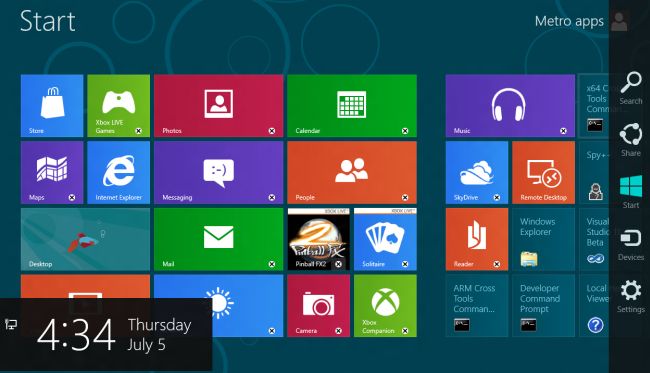This screenshot has height=373, width=650.
Task: Switch to the Desktop tile
Action: tap(85, 239)
